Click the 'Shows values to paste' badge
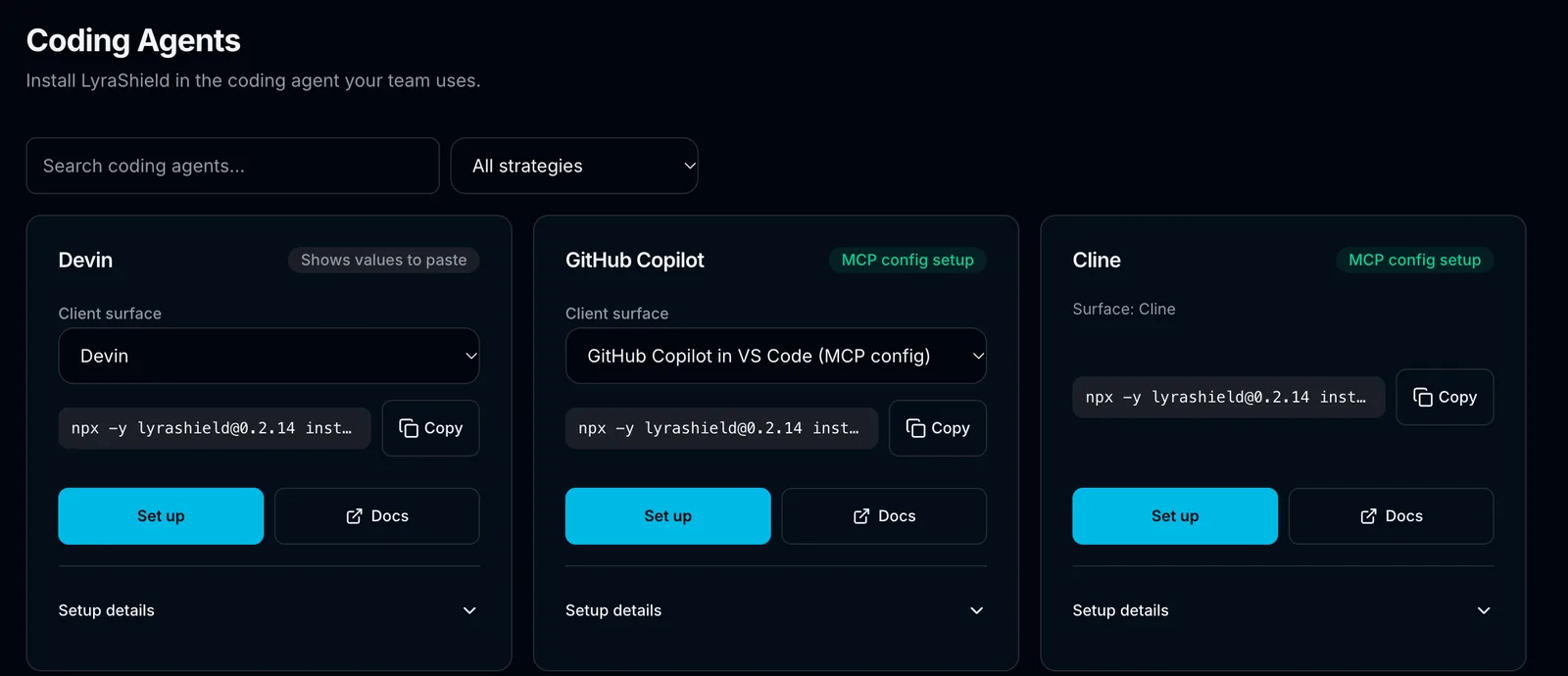 click(x=383, y=260)
